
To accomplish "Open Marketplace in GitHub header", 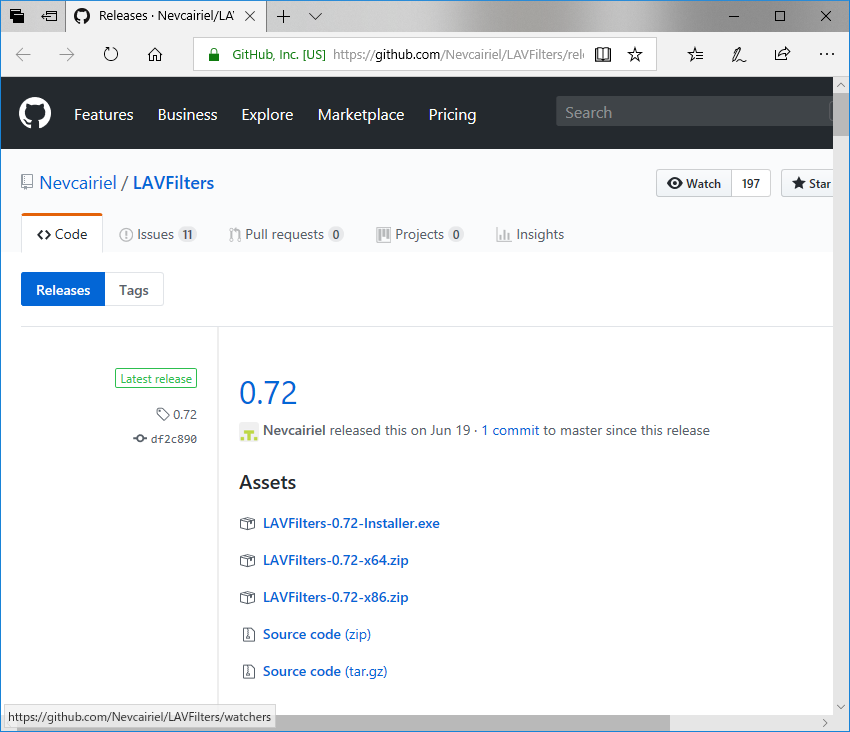I will click(361, 114).
